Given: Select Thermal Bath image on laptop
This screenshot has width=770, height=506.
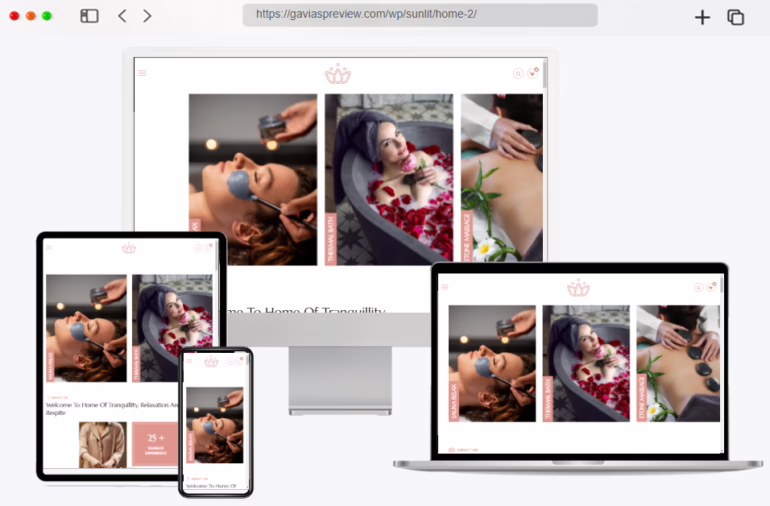Looking at the screenshot, I should 586,363.
